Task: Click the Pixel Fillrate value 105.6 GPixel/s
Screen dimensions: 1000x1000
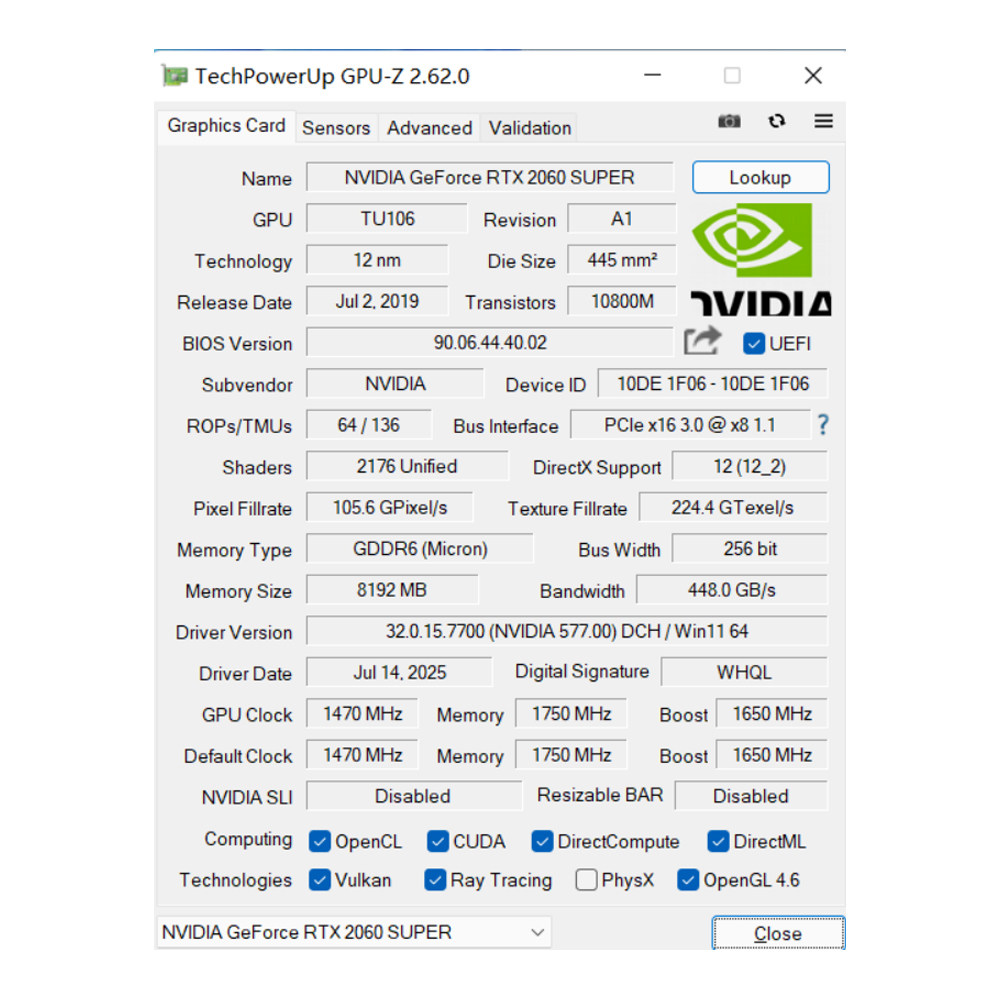Action: pos(390,508)
